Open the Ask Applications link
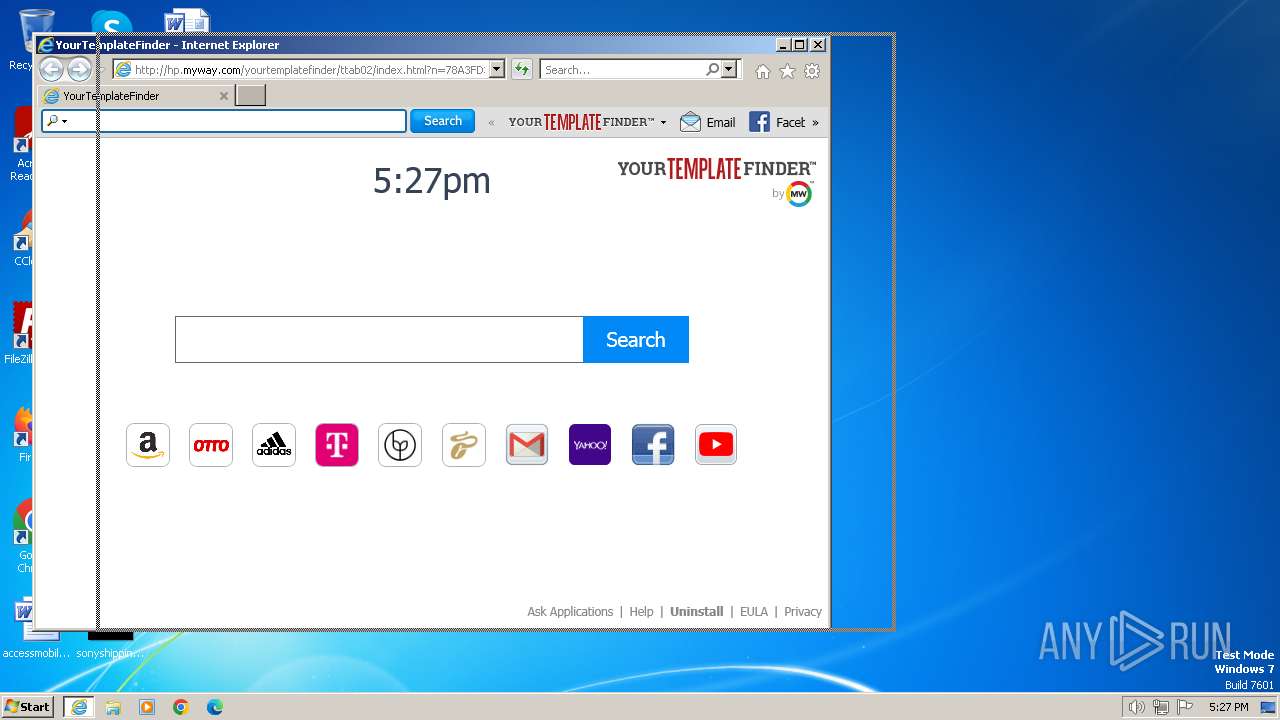The height and width of the screenshot is (720, 1280). 570,612
